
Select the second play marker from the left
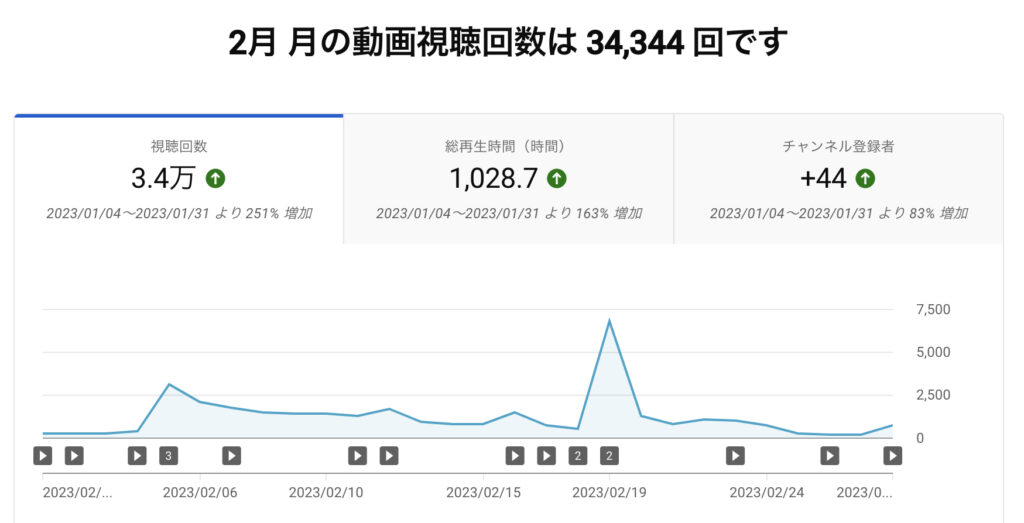[x=74, y=456]
